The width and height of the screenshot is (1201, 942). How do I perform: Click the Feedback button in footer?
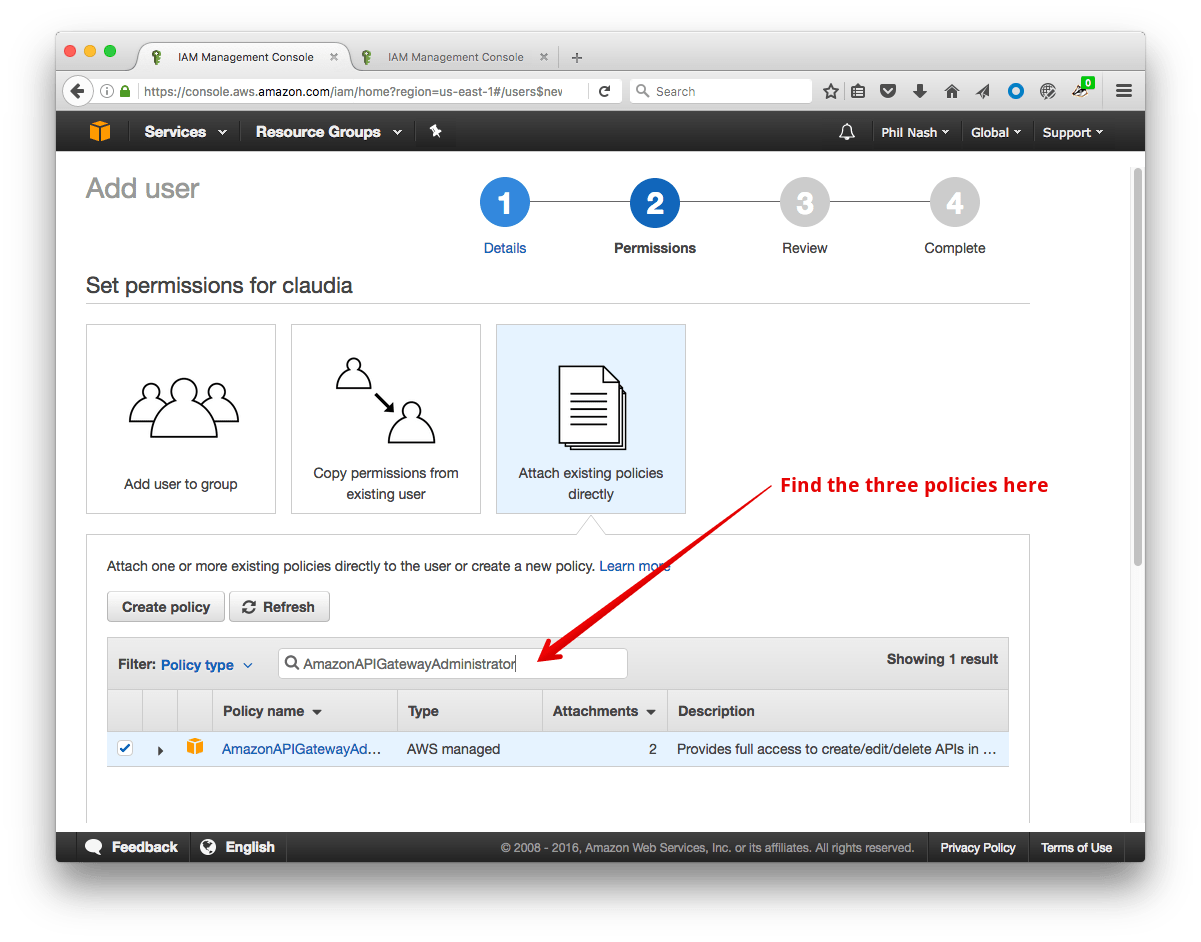(133, 847)
